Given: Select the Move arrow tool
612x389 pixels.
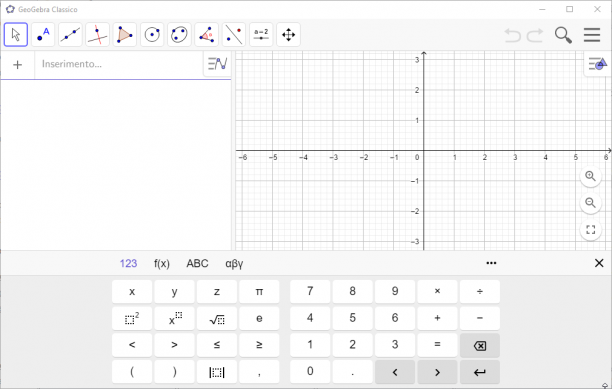Looking at the screenshot, I should pyautogui.click(x=16, y=35).
